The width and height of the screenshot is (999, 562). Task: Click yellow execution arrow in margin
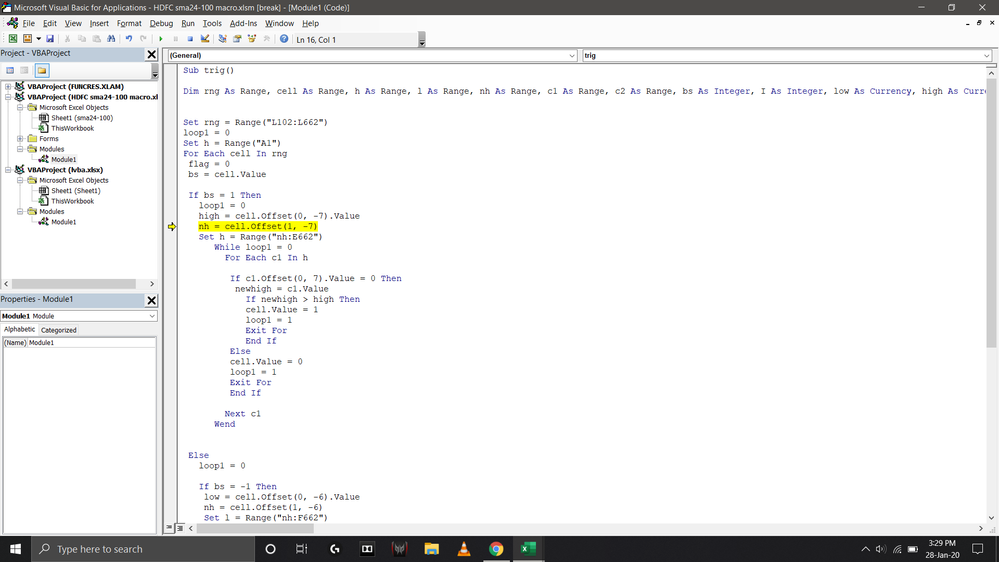click(x=172, y=226)
